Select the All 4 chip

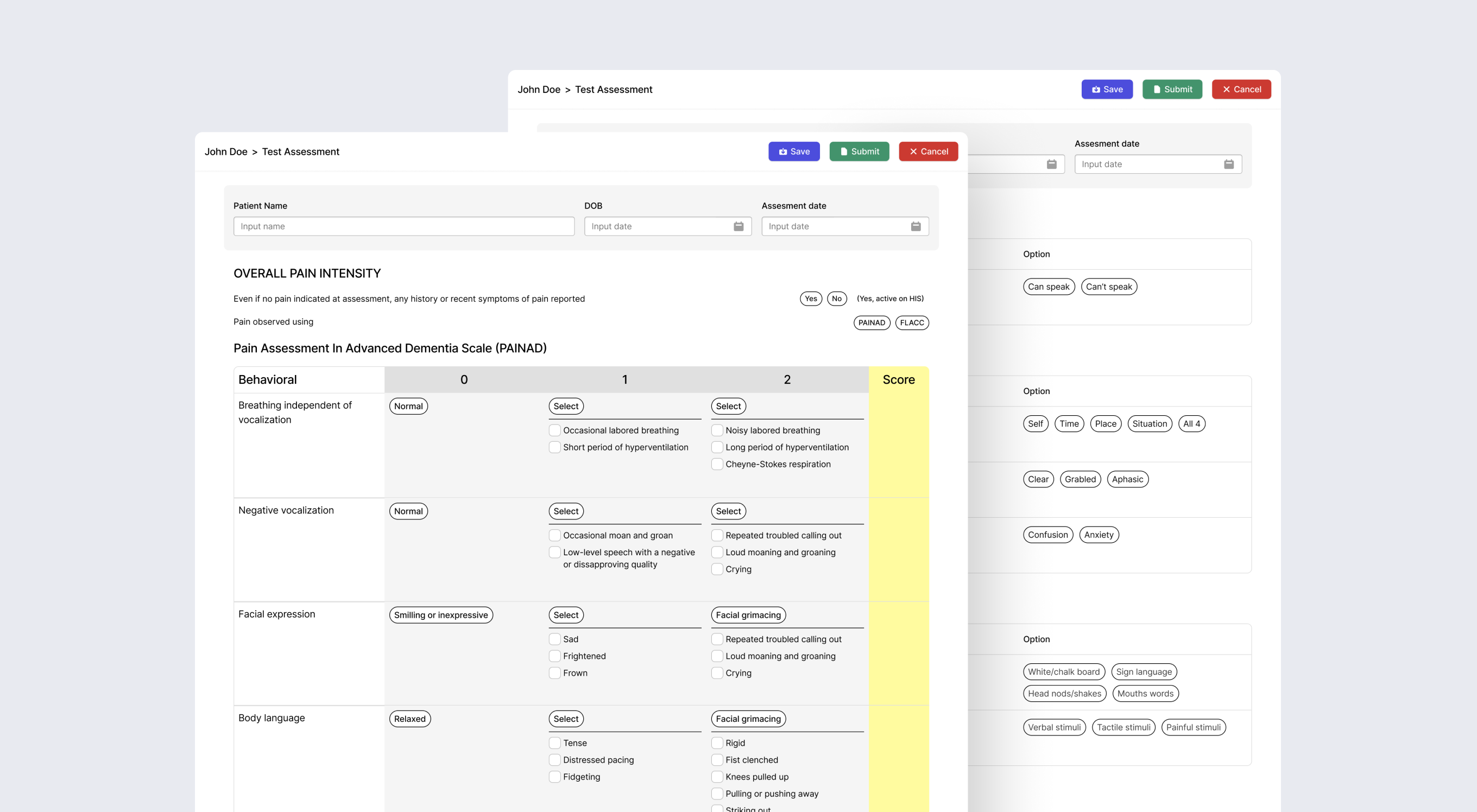[x=1191, y=423]
